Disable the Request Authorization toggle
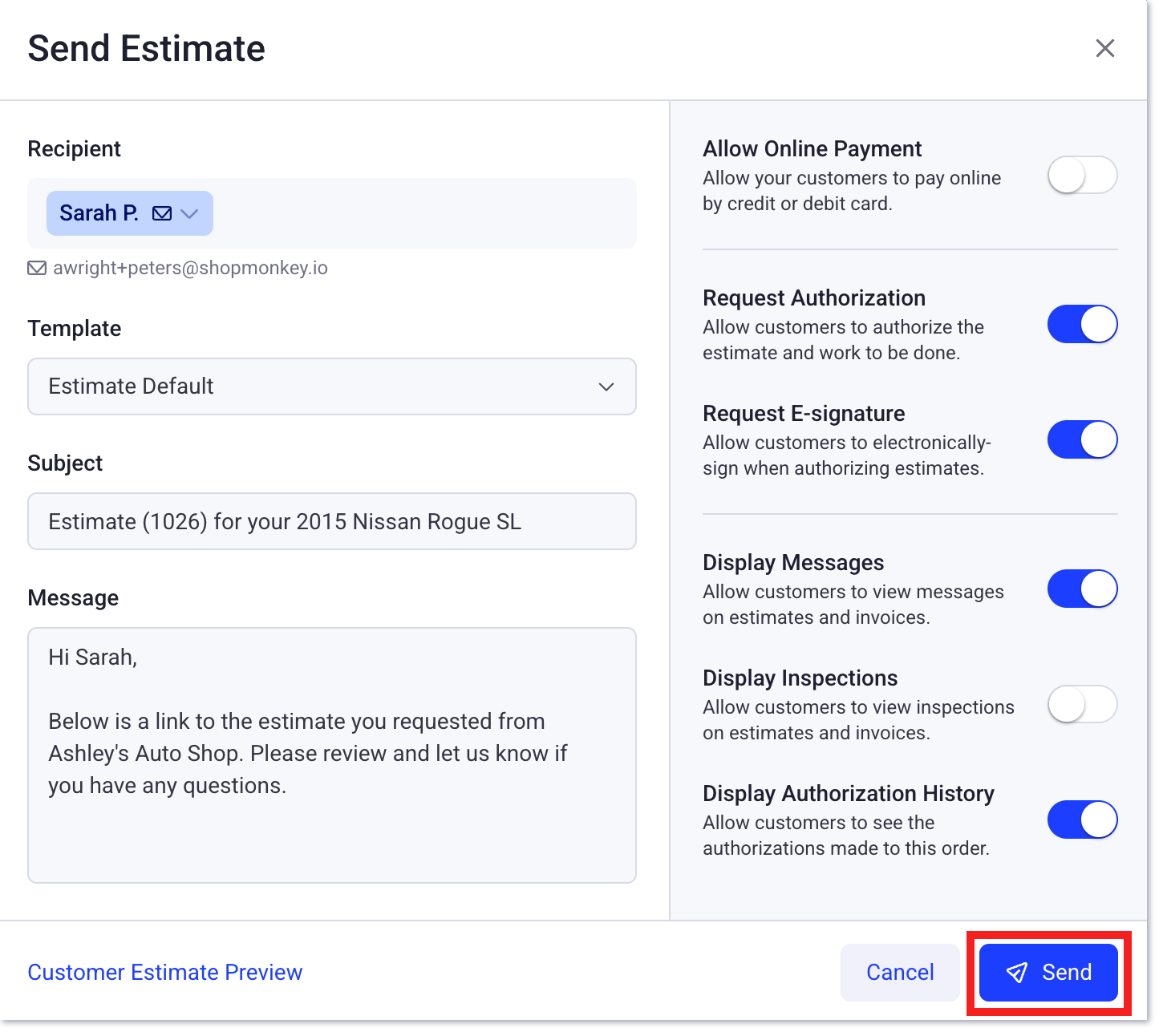Image resolution: width=1163 pixels, height=1036 pixels. click(x=1082, y=324)
